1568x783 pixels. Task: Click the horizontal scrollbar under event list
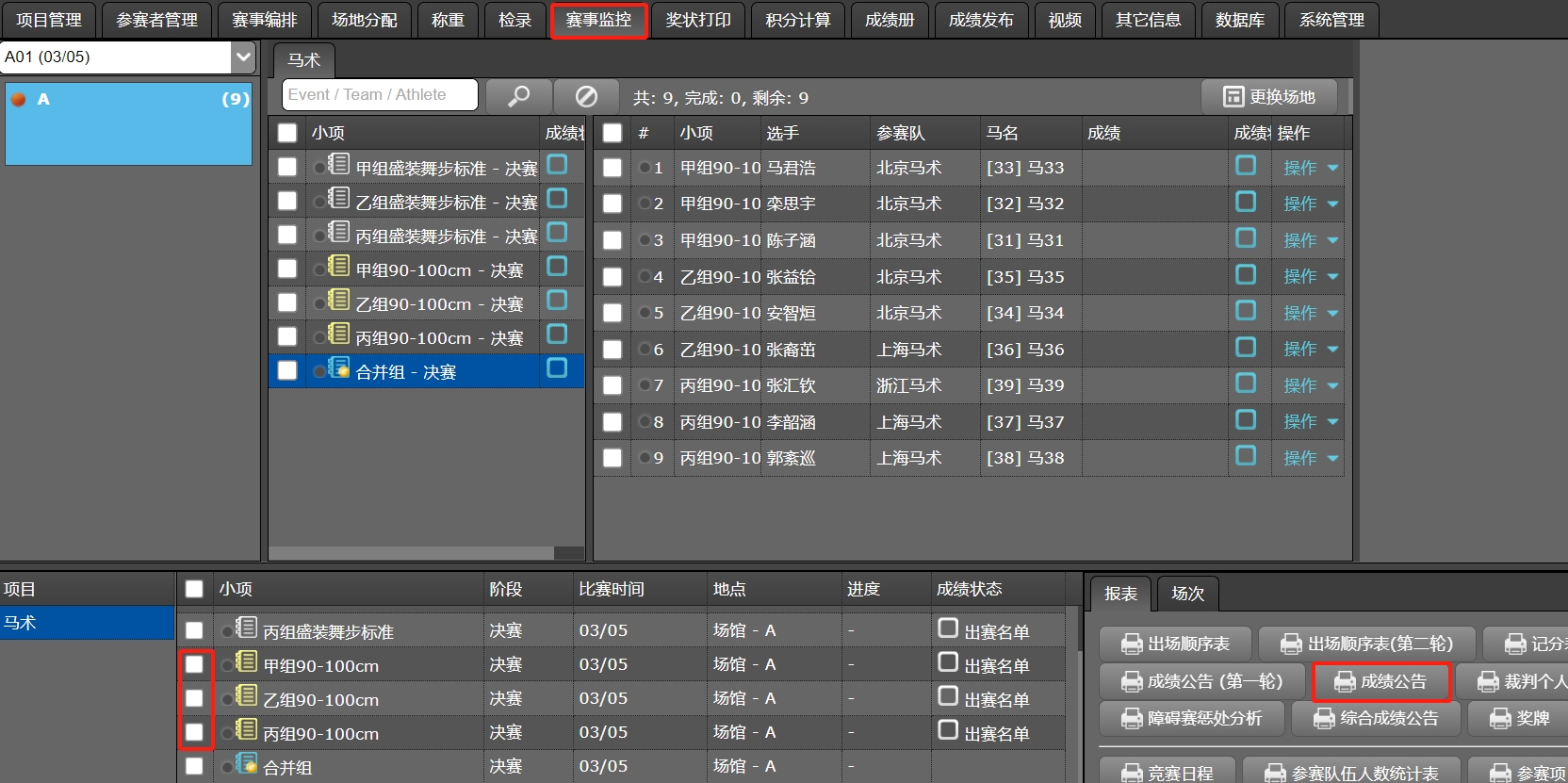426,553
